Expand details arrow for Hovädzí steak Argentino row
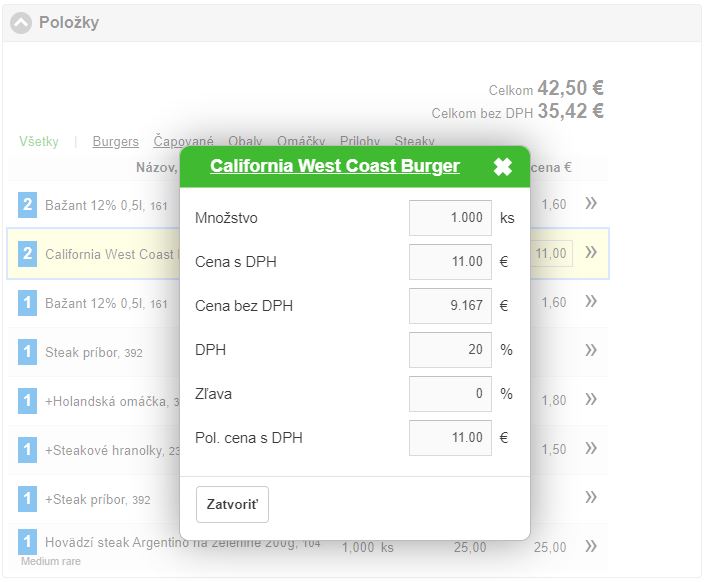This screenshot has height=582, width=709. (591, 546)
